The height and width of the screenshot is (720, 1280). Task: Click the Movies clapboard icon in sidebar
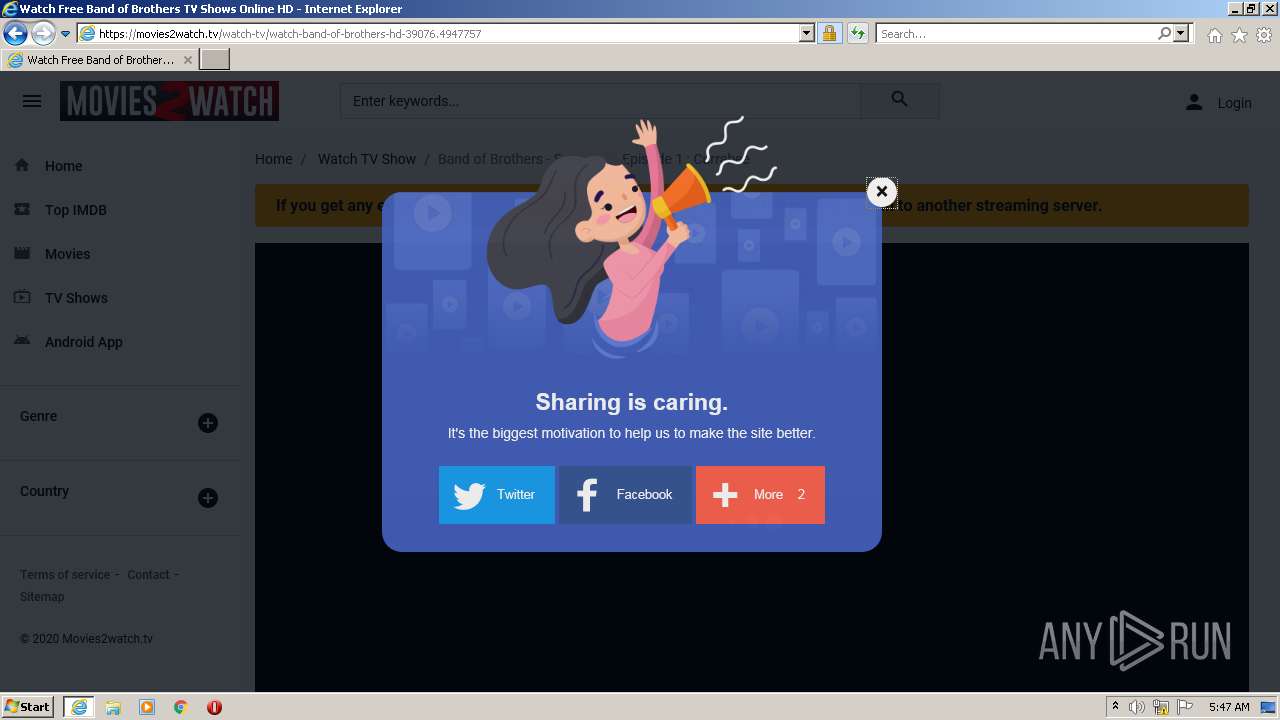22,253
